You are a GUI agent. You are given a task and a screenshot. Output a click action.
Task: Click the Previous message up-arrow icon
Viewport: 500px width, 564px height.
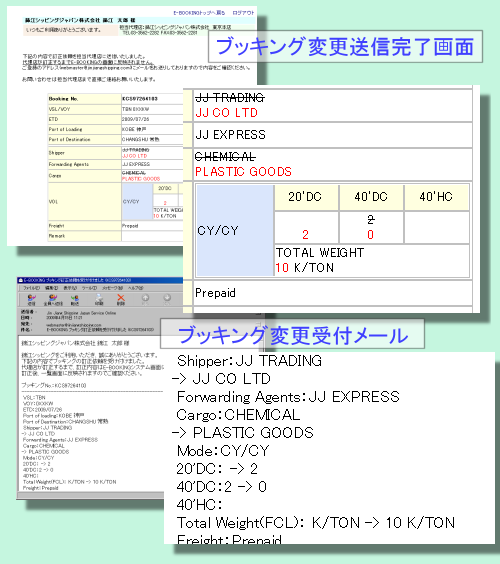tap(145, 297)
